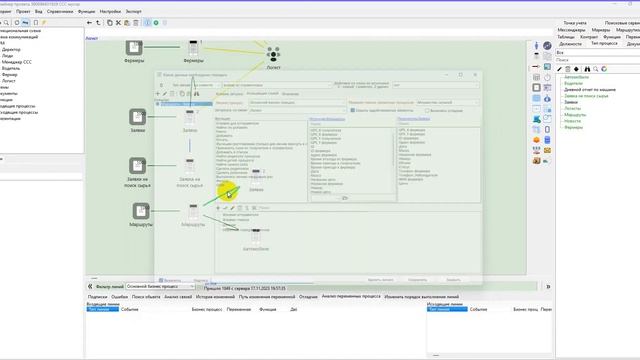Switch to the Мессенджеры tab
Screen dimensions: 640x360
(x=571, y=30)
